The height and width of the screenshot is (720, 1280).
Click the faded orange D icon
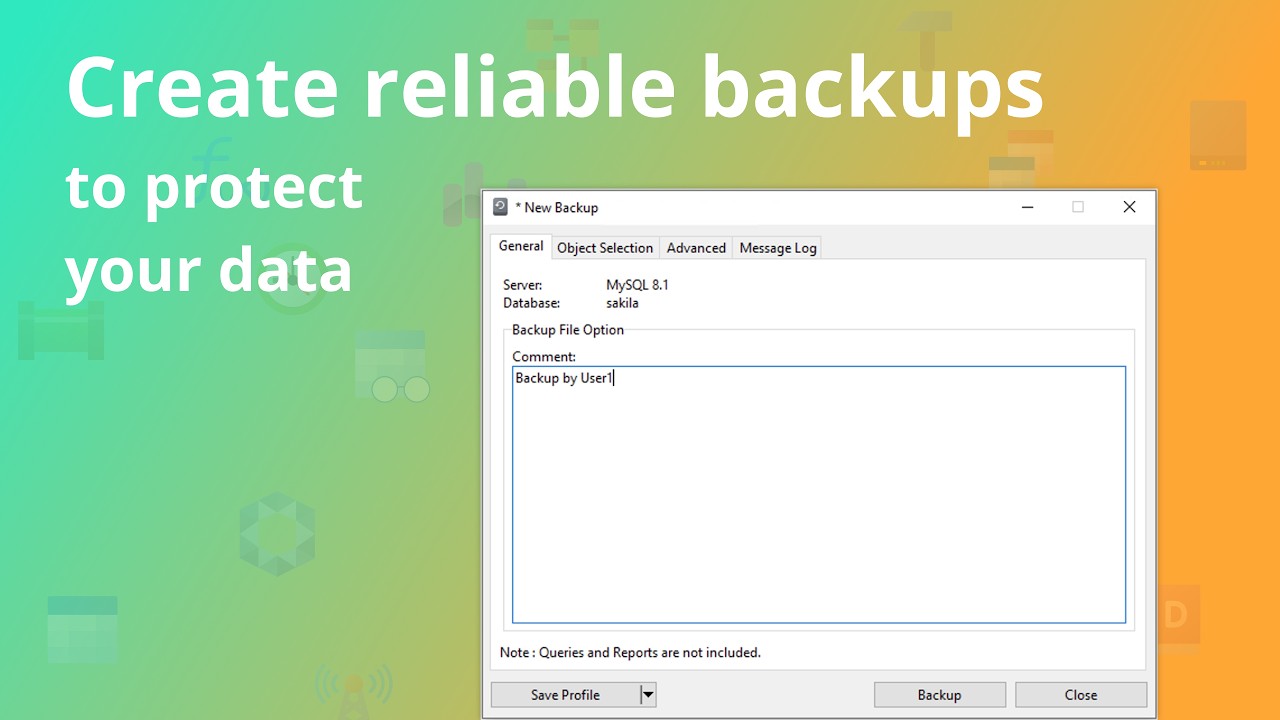[1176, 615]
